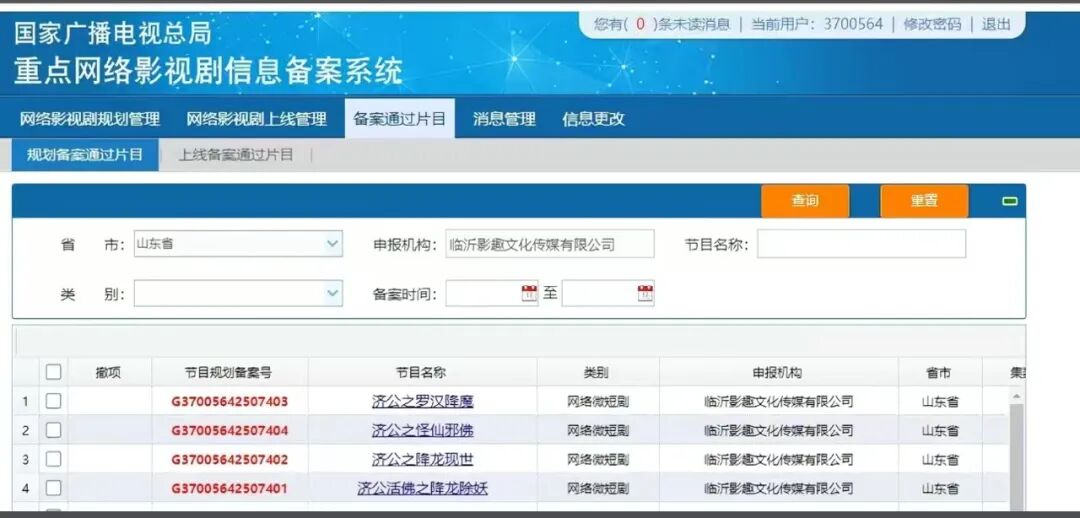
Task: Open 信息更改 menu
Action: pyautogui.click(x=593, y=119)
